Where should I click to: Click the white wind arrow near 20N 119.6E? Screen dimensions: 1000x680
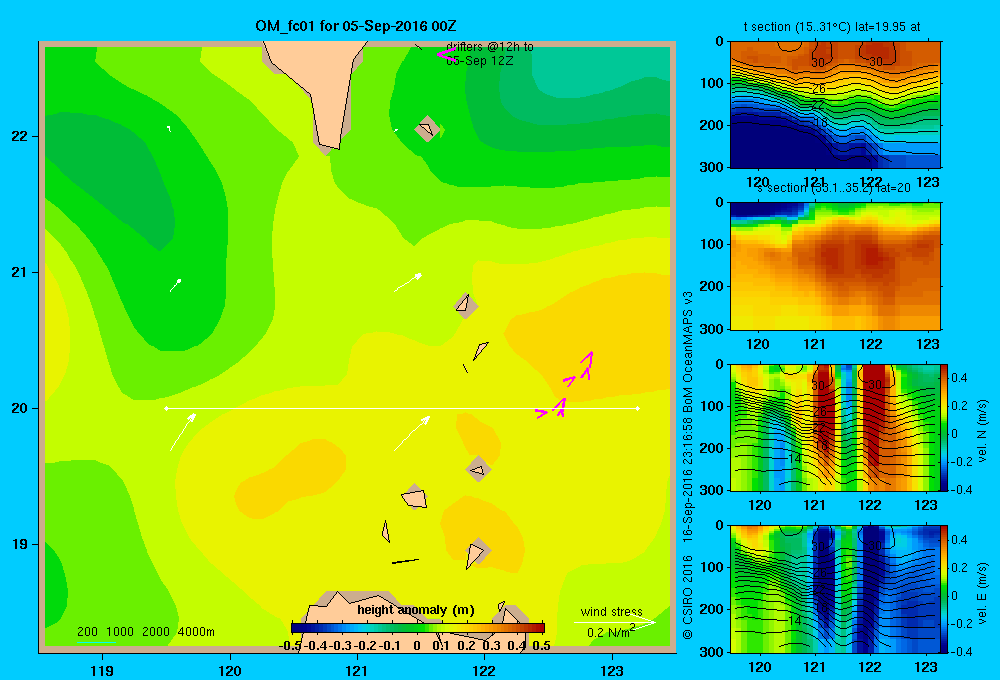tap(182, 432)
